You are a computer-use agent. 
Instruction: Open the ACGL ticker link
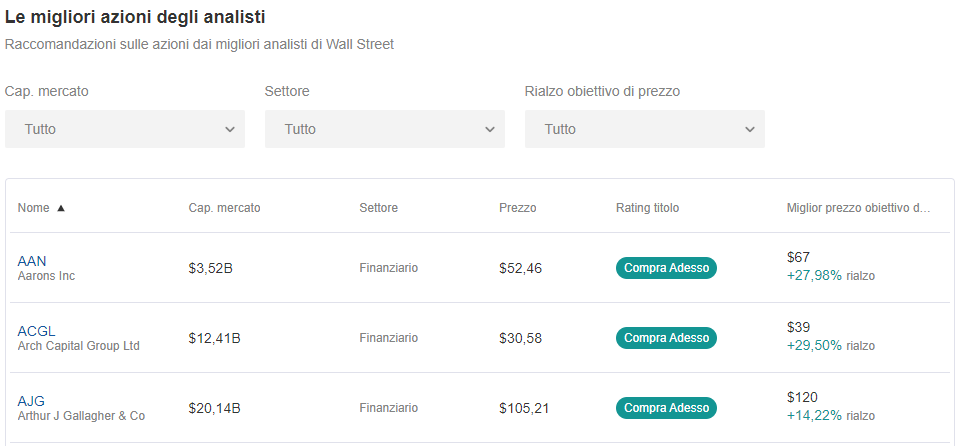37,331
